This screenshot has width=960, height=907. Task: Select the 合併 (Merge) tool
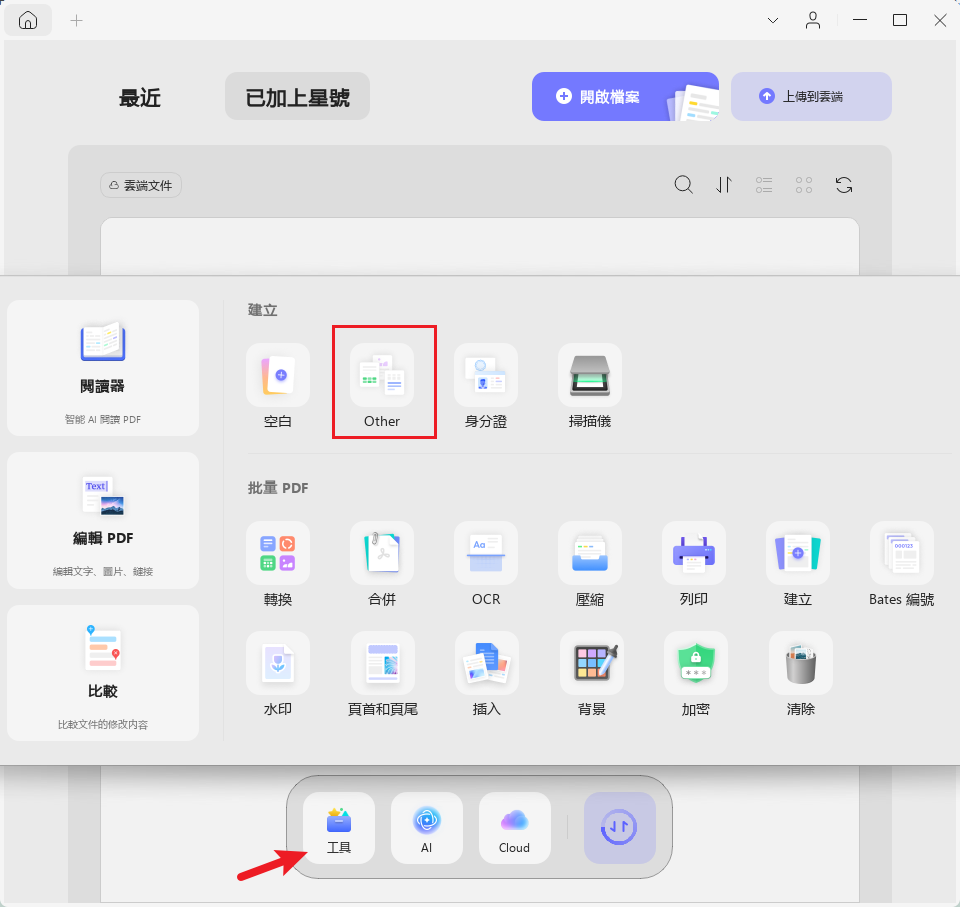[381, 565]
